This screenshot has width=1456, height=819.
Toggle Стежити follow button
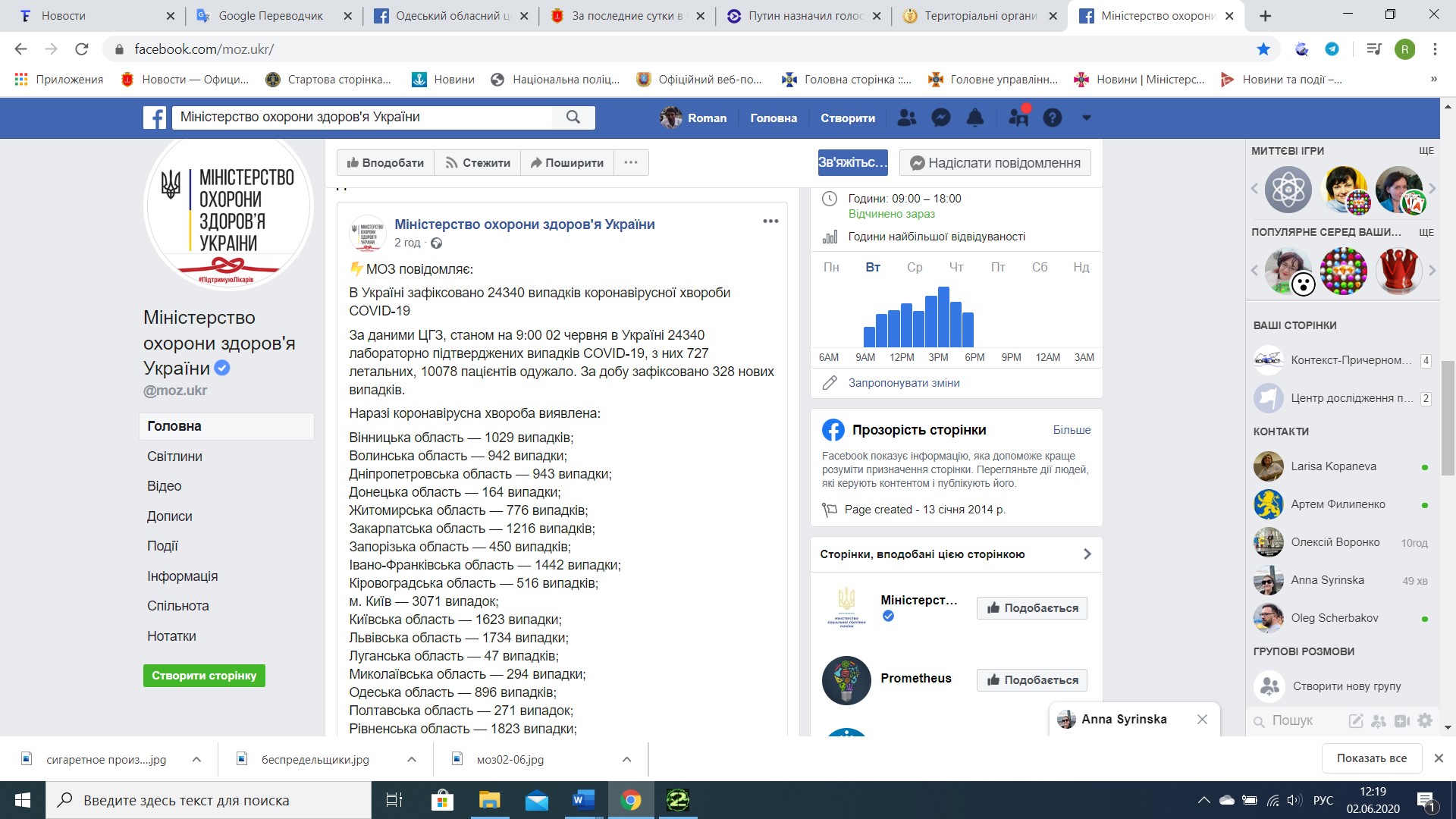coord(478,162)
